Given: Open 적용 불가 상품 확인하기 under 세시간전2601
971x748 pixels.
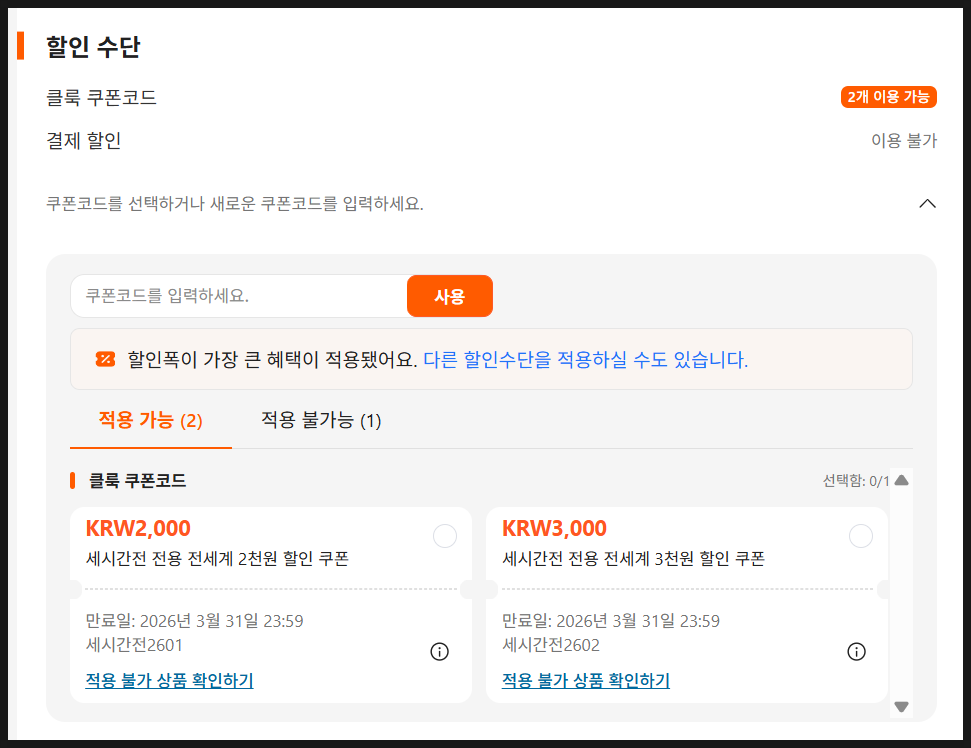Looking at the screenshot, I should [x=169, y=681].
